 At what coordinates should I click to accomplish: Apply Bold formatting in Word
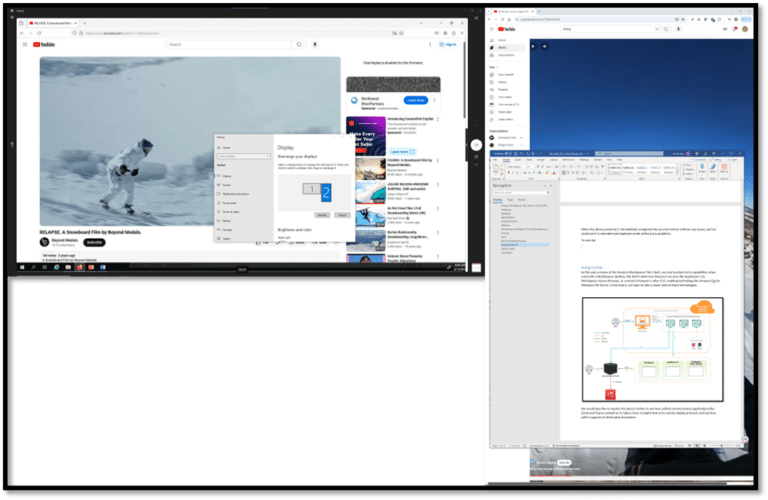(508, 173)
